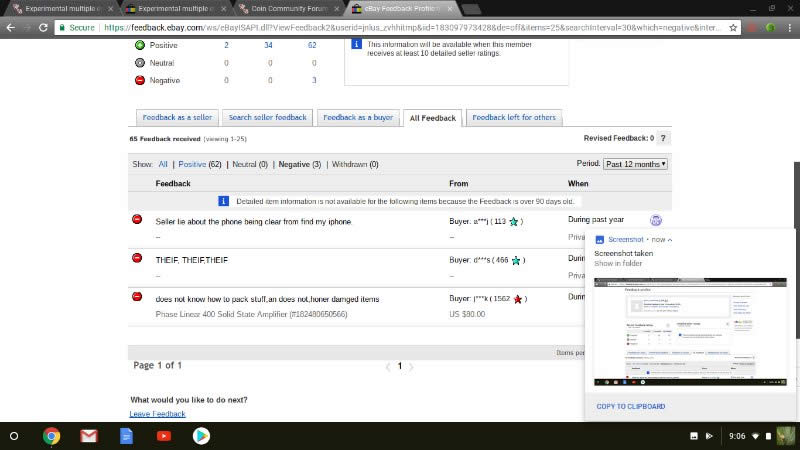Click the green extension icon in toolbar

(x=770, y=28)
